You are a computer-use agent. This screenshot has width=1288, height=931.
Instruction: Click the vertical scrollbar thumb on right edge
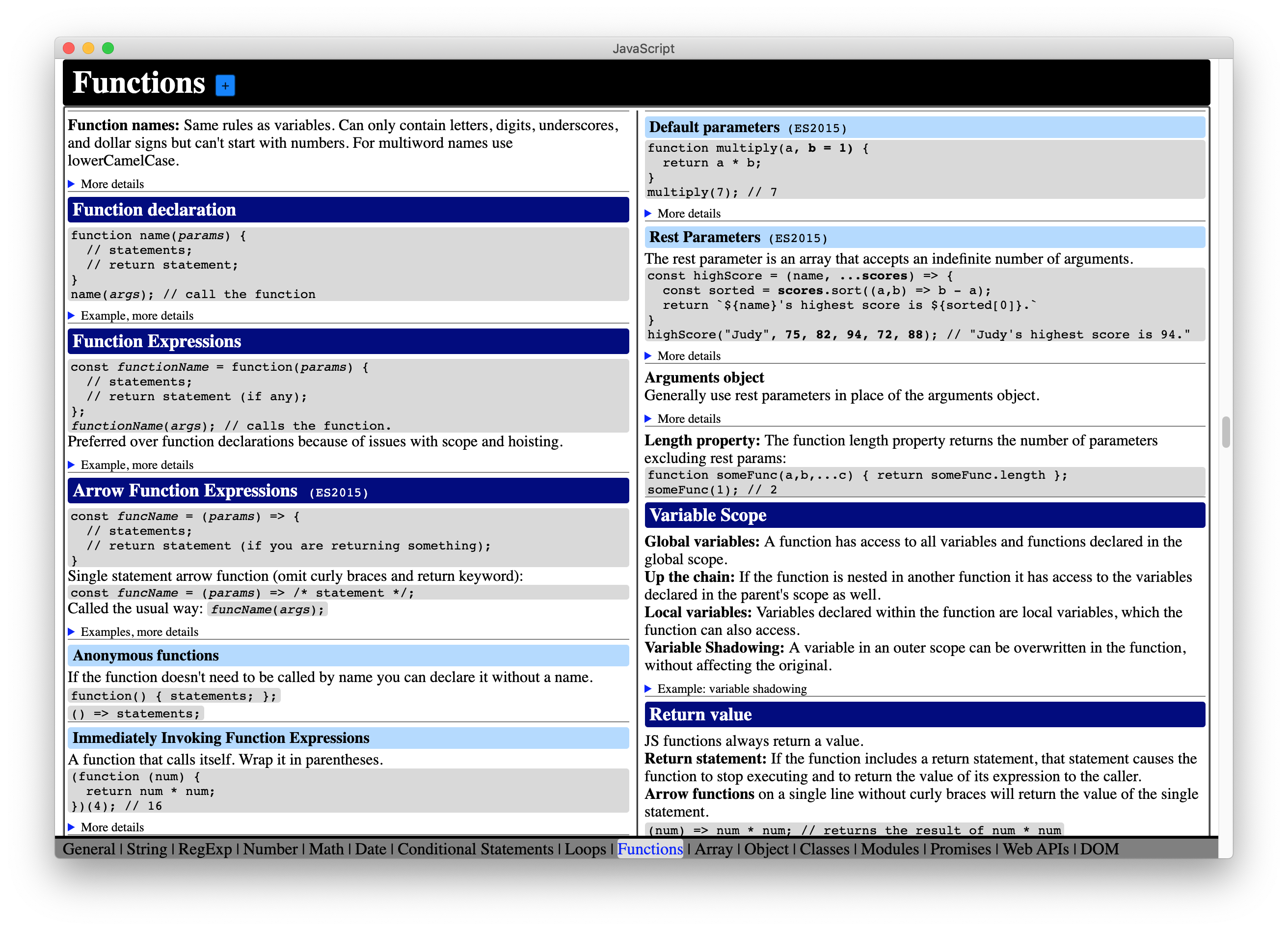1226,432
